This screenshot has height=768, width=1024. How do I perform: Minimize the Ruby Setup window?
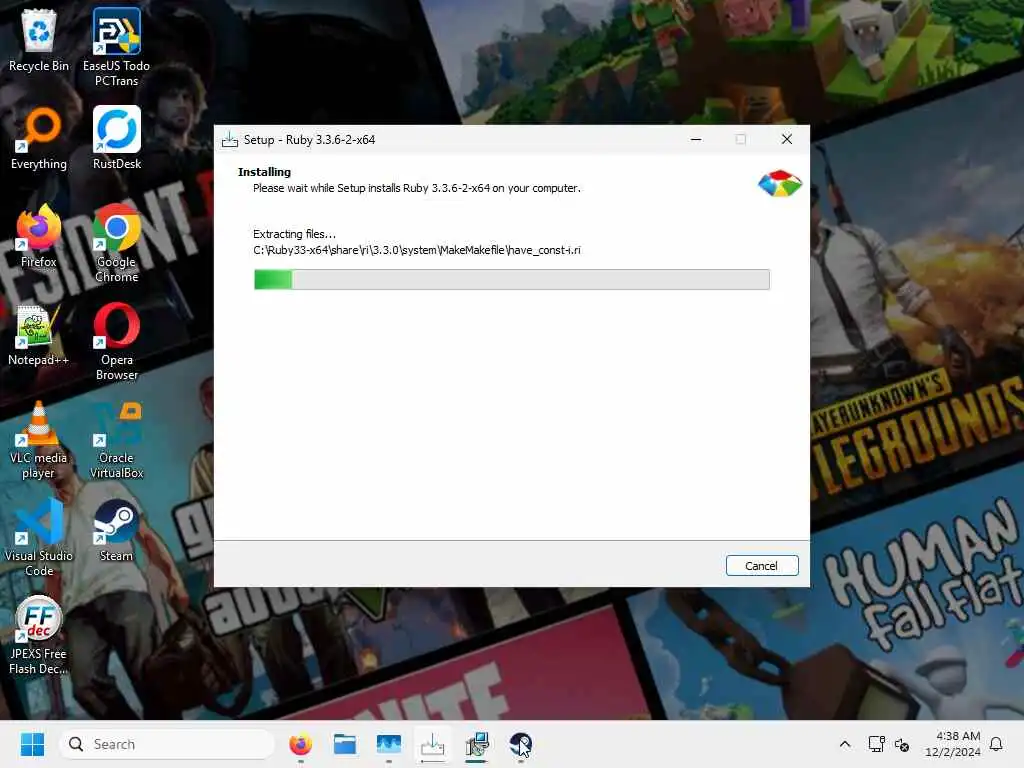[696, 139]
